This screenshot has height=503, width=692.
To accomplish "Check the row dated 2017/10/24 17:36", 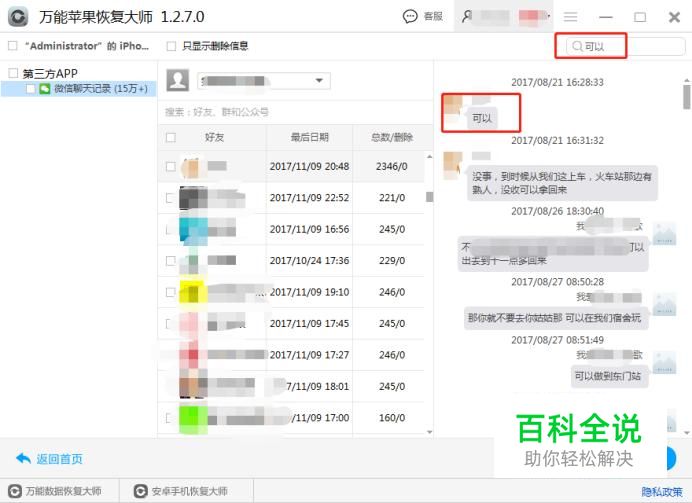I will point(171,260).
